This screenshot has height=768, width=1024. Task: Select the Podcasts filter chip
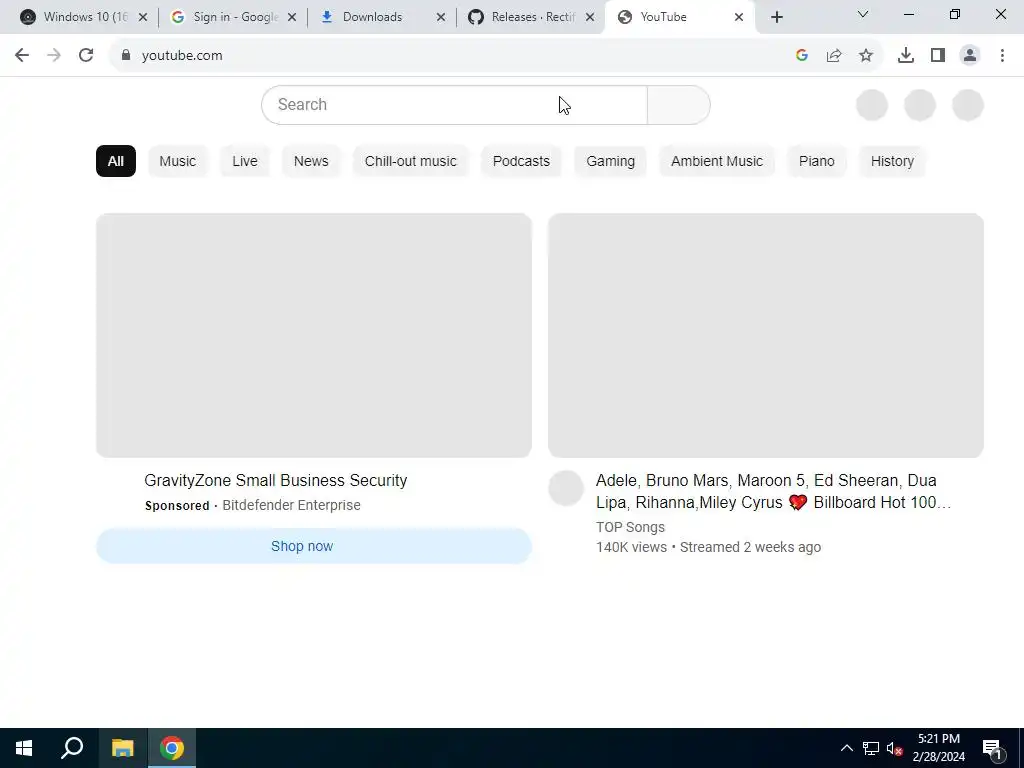[x=521, y=161]
